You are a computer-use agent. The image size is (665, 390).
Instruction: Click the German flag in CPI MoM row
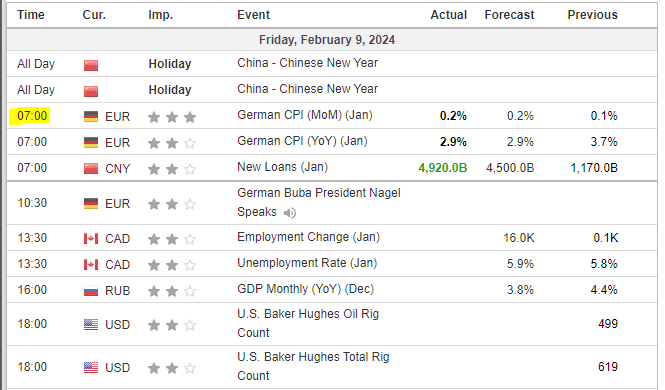pyautogui.click(x=91, y=117)
